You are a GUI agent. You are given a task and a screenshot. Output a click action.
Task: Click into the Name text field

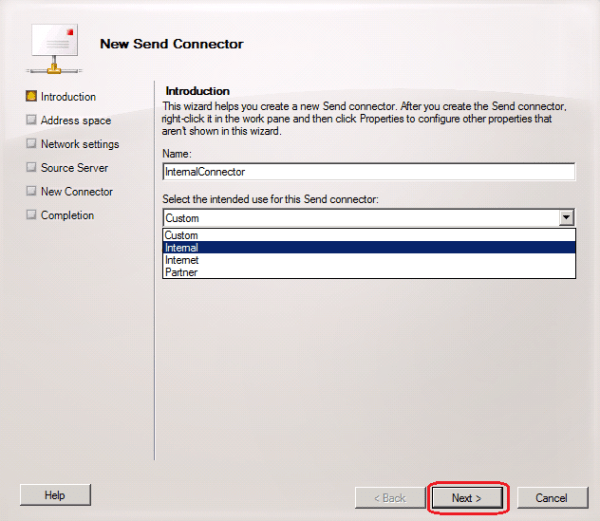point(368,172)
